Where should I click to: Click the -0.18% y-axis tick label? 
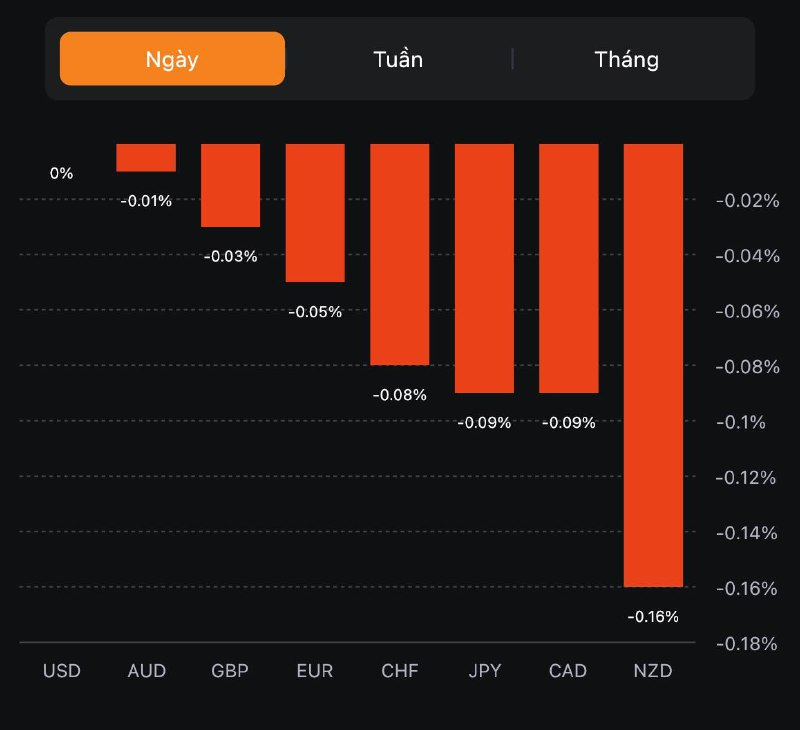[x=747, y=643]
